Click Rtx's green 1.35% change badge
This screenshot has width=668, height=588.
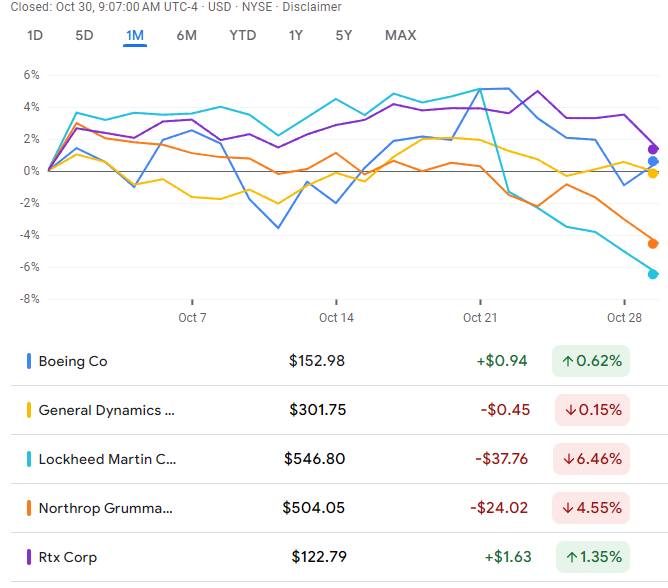pos(591,557)
